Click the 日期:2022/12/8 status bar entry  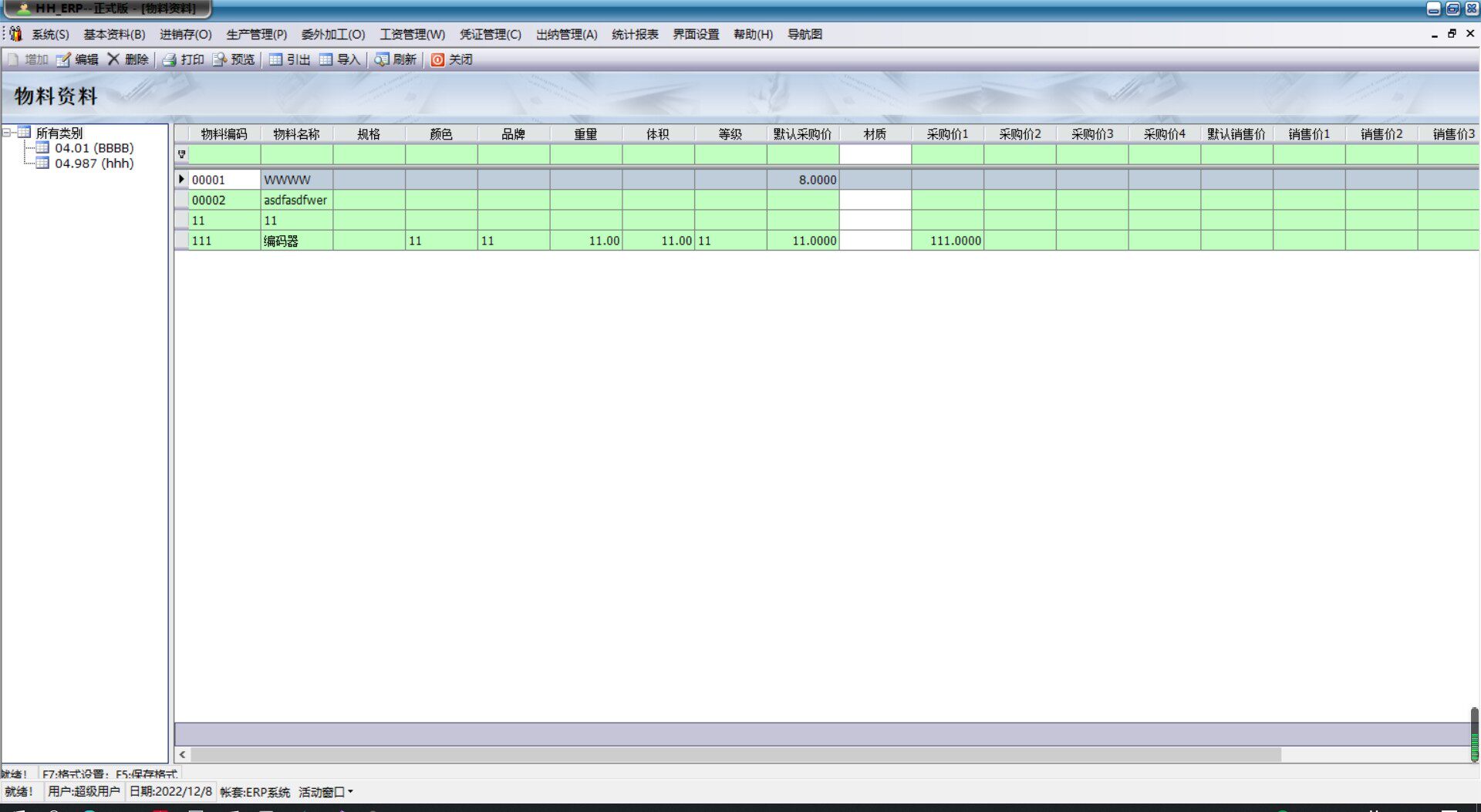click(x=170, y=792)
